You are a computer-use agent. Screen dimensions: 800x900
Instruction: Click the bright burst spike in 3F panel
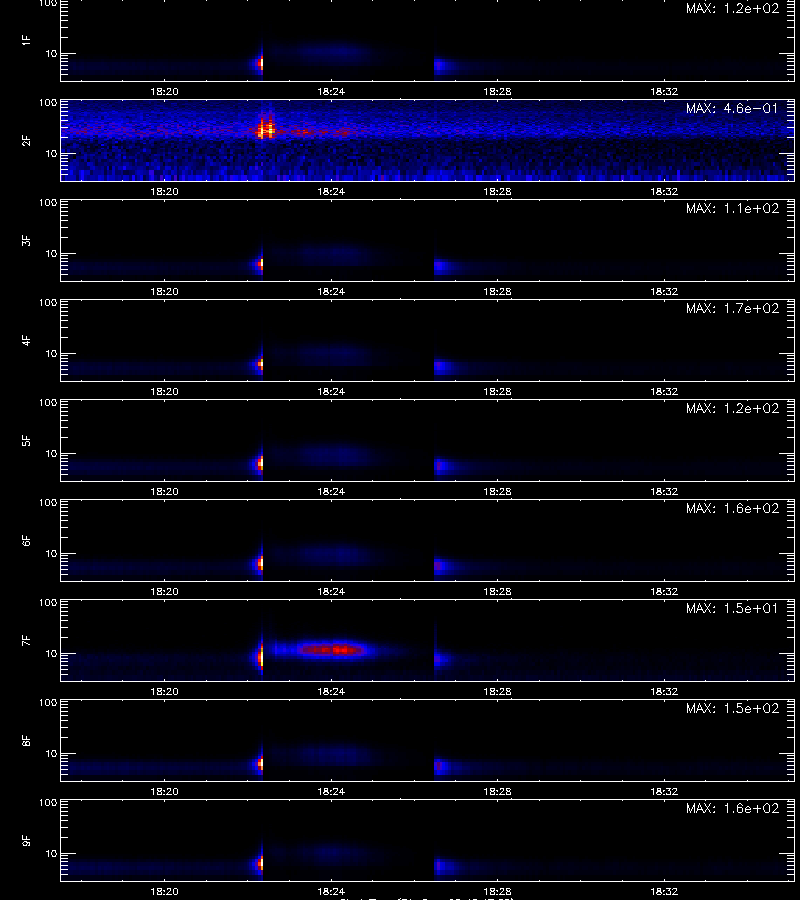pos(261,264)
